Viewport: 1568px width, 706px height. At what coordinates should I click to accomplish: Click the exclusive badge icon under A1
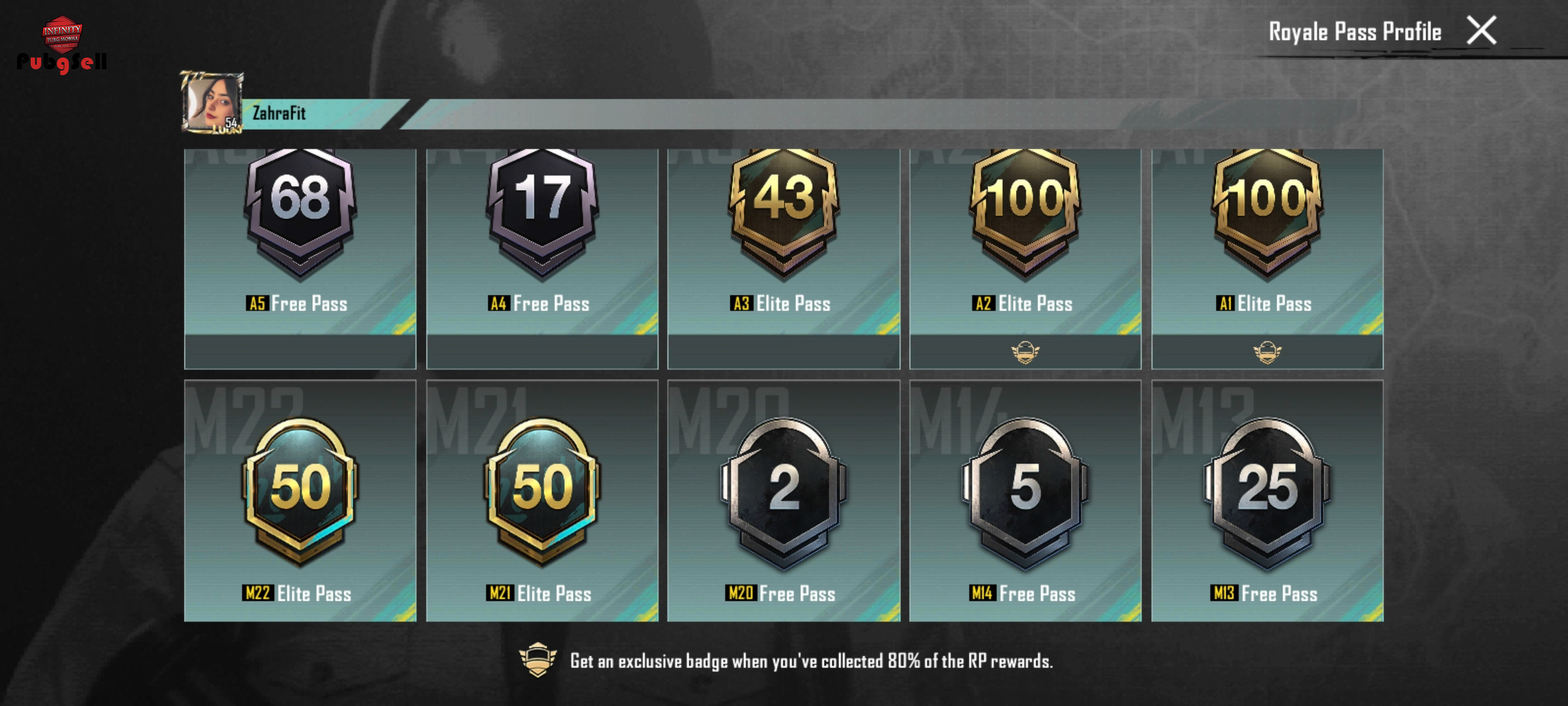[x=1267, y=352]
